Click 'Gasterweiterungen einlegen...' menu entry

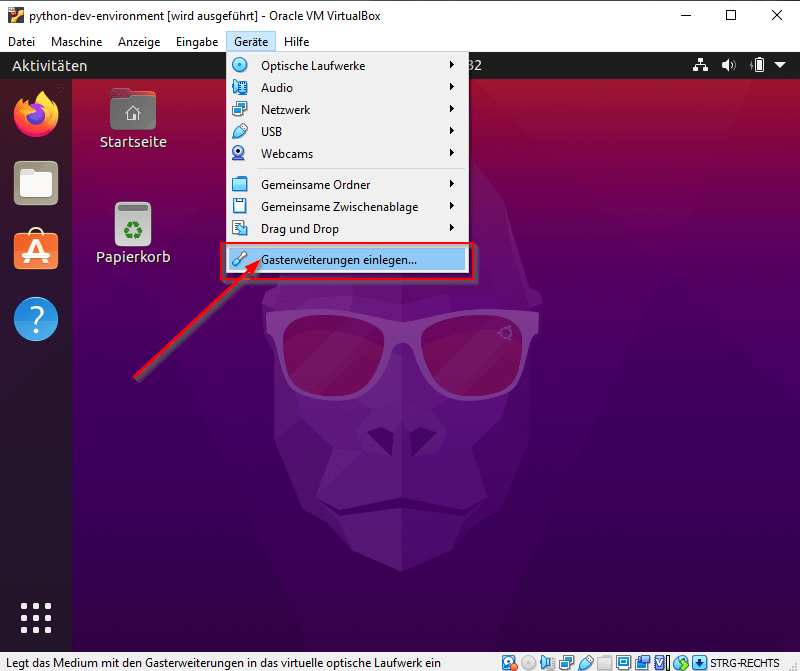coord(340,259)
